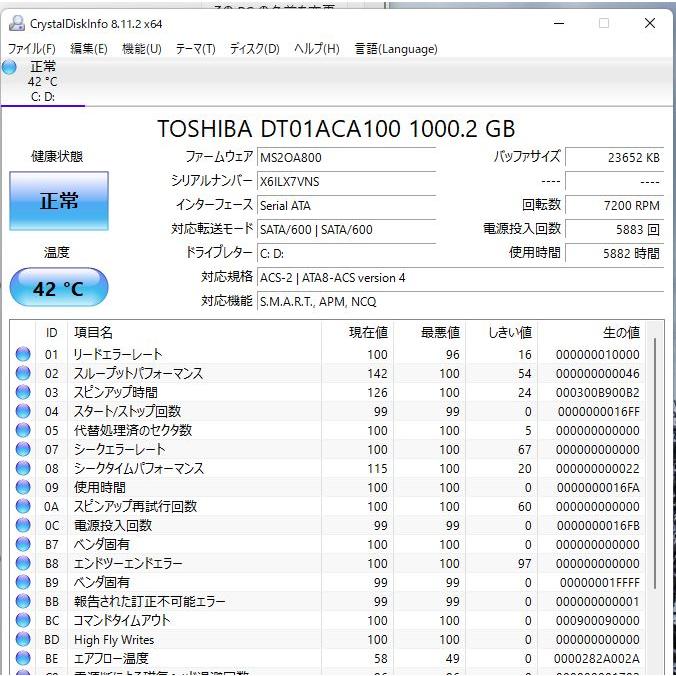Open the 機能(U) menu
Image resolution: width=676 pixels, height=676 pixels.
[141, 49]
